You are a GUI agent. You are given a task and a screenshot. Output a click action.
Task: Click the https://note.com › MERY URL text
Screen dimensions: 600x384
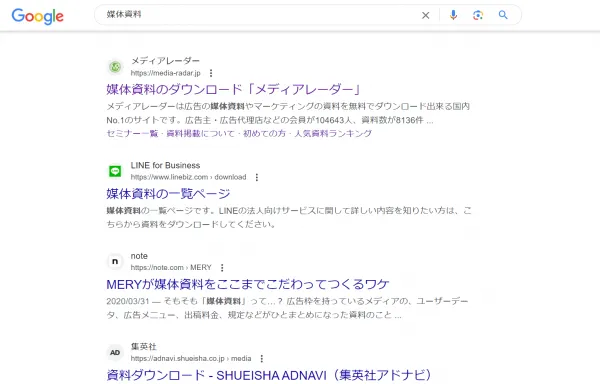pos(171,267)
